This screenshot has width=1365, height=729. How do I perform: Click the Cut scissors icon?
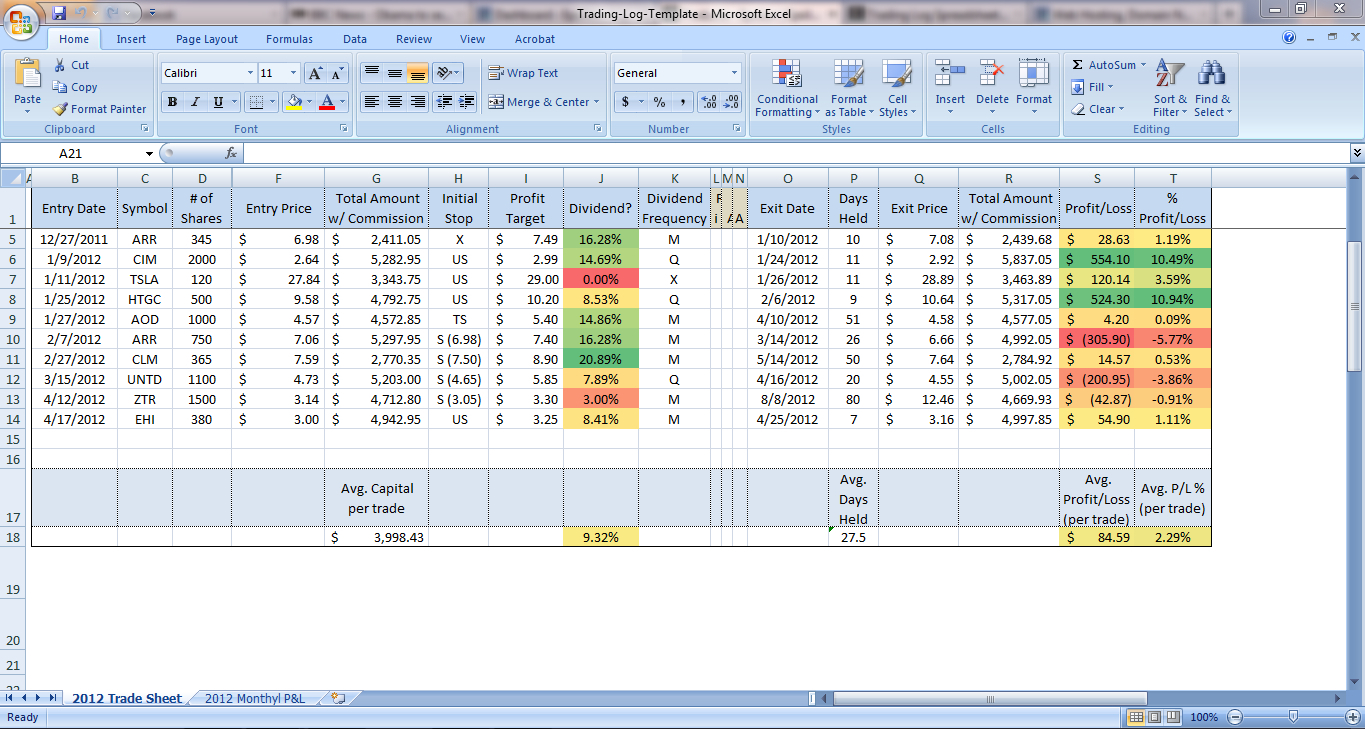(x=61, y=65)
